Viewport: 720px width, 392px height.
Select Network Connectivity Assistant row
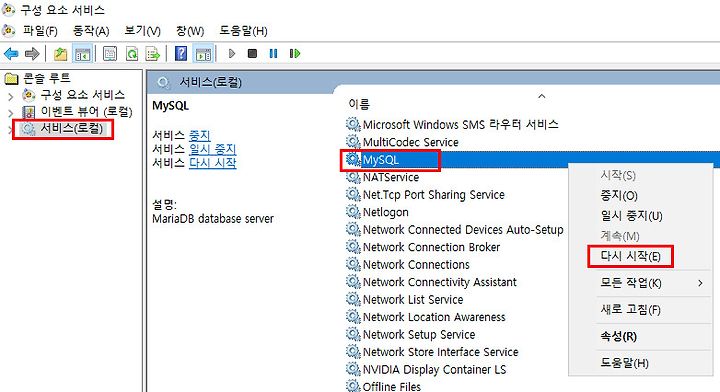[x=439, y=282]
